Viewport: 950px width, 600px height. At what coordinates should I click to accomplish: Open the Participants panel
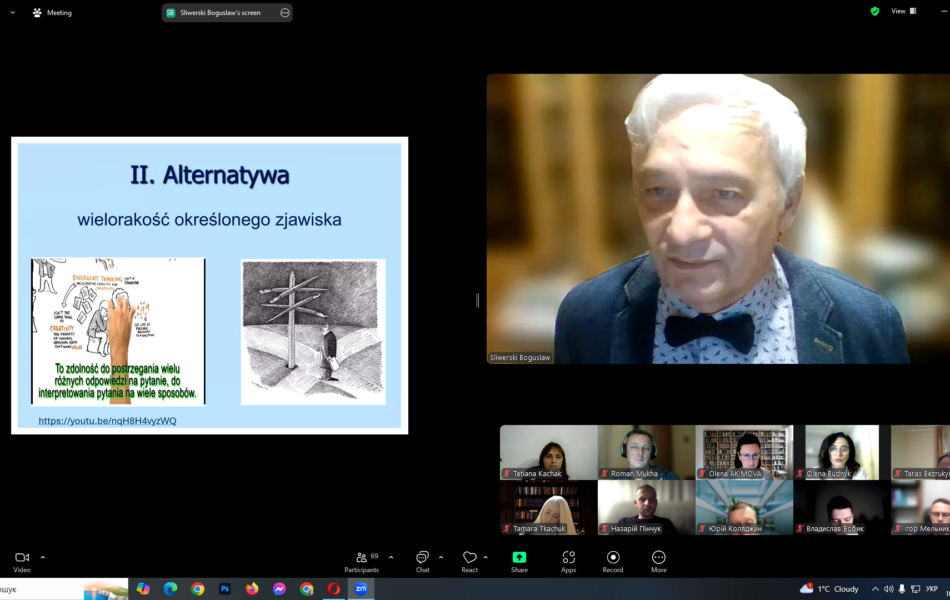pos(362,562)
